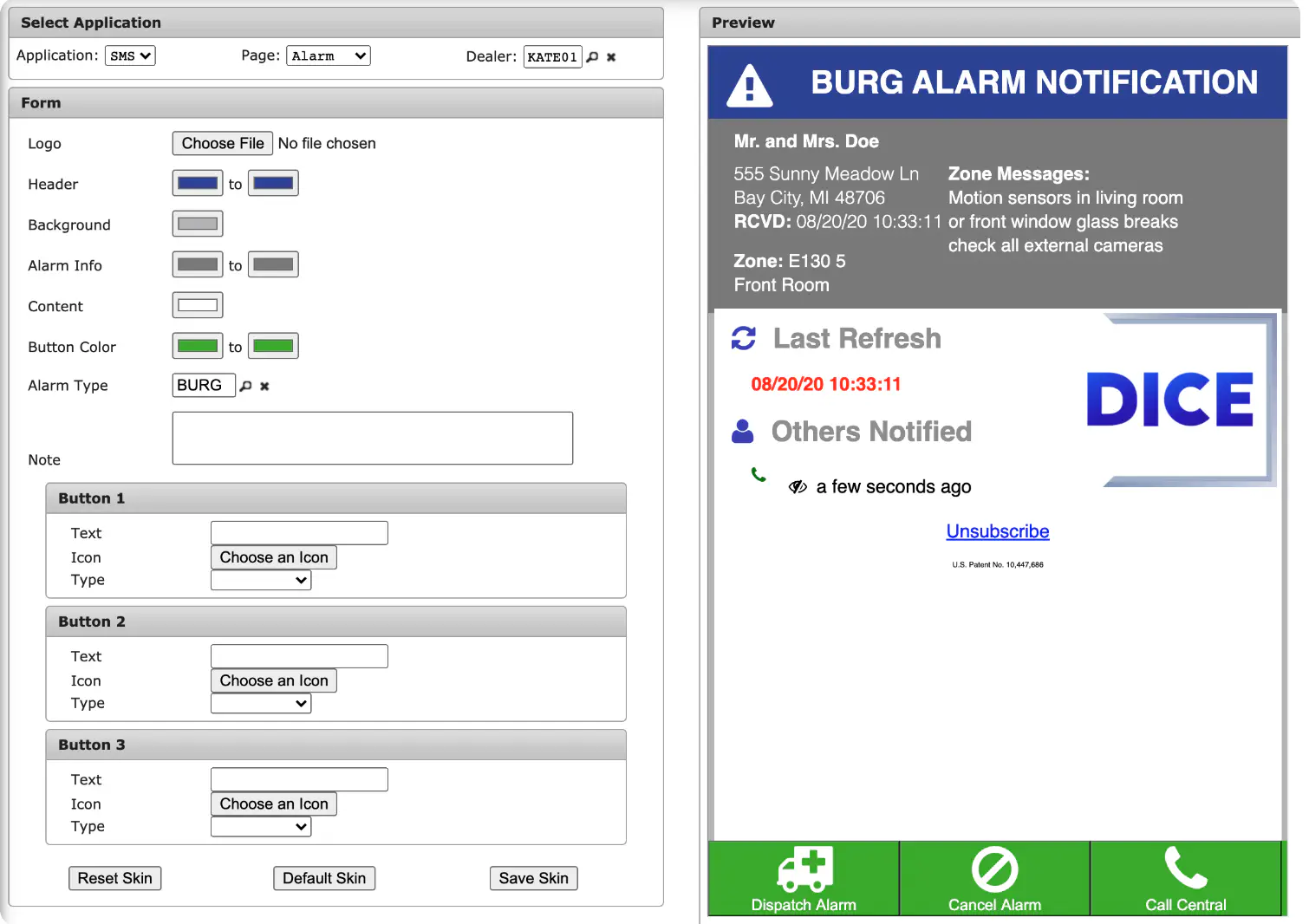Open the first Header color swatch
This screenshot has height=924, width=1309.
coord(198,184)
